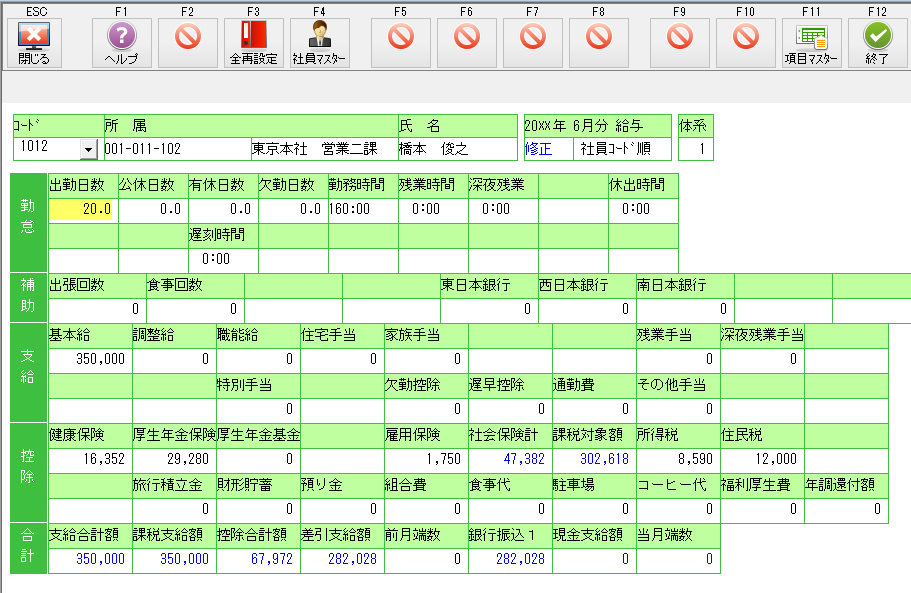Select the 厚生年金保険 field showing 29,280
The image size is (911, 593).
(174, 459)
